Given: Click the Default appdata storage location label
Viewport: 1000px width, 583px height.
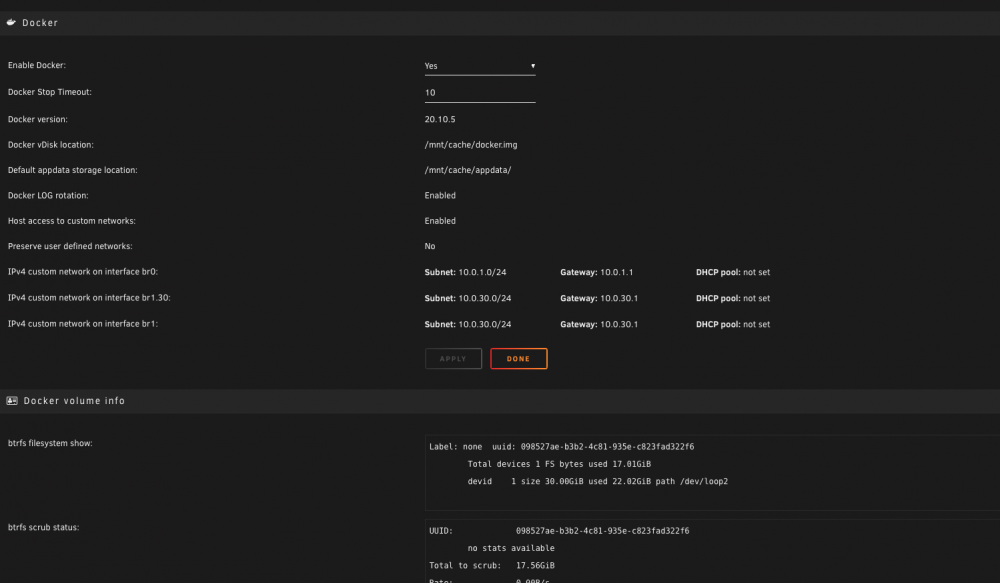Looking at the screenshot, I should click(72, 170).
